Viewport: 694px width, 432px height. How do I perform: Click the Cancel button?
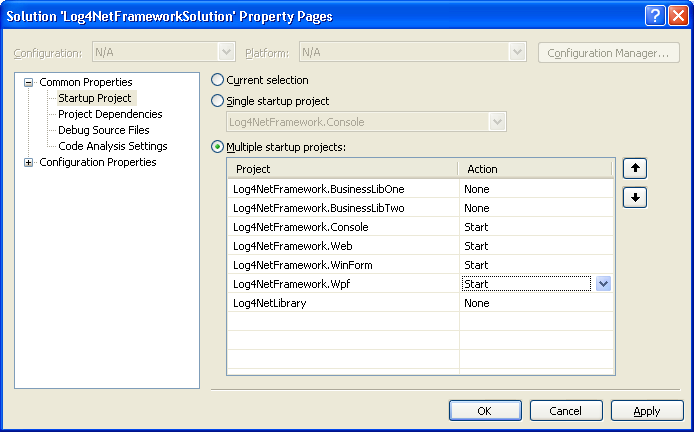coord(566,411)
